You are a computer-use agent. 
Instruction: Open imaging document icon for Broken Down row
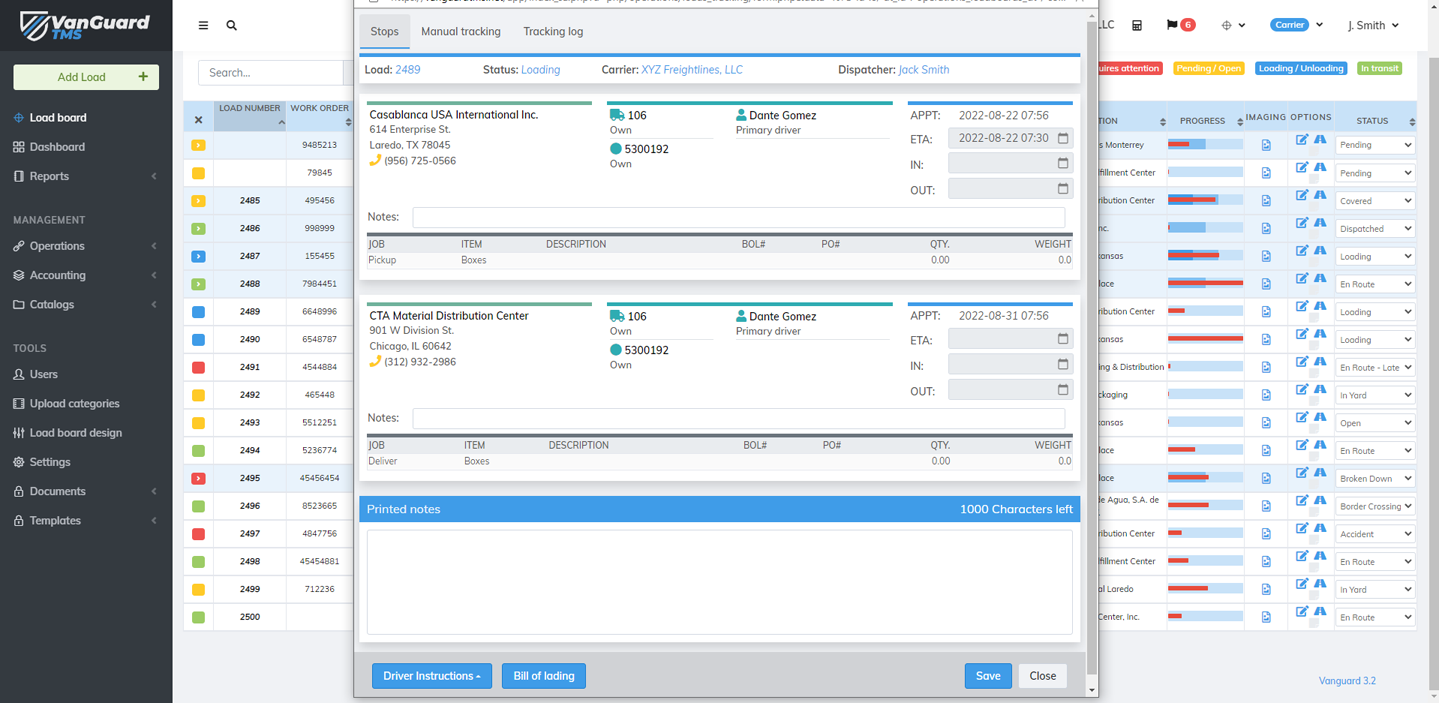pyautogui.click(x=1266, y=478)
